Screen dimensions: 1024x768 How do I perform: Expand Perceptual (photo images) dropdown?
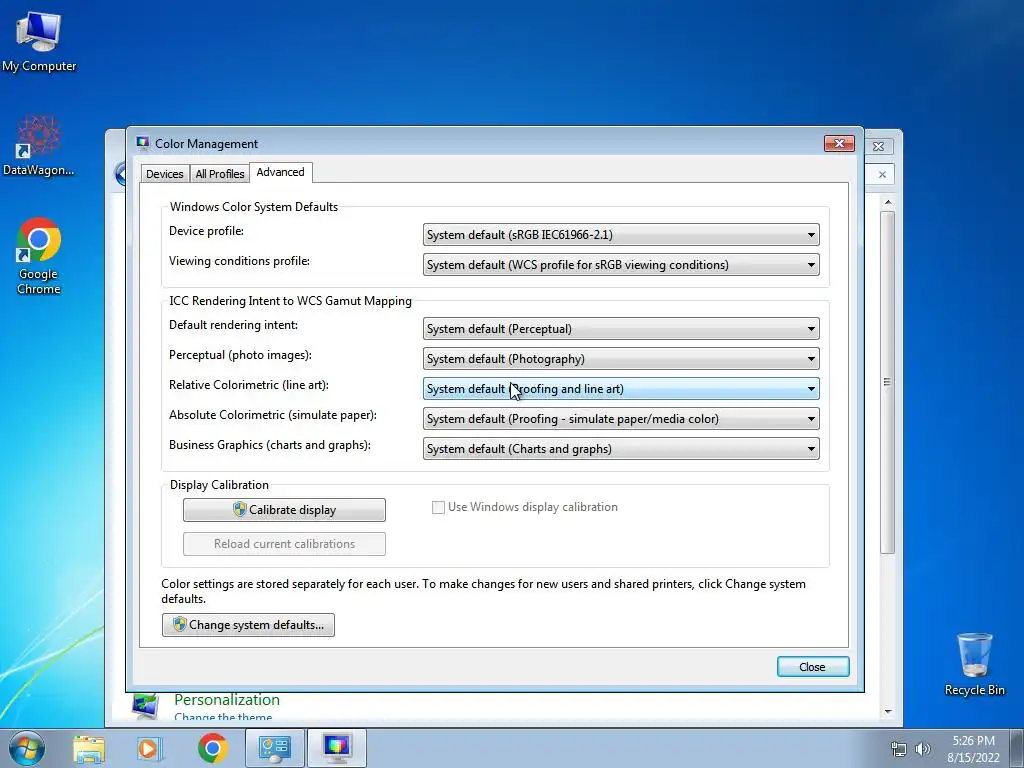point(621,359)
